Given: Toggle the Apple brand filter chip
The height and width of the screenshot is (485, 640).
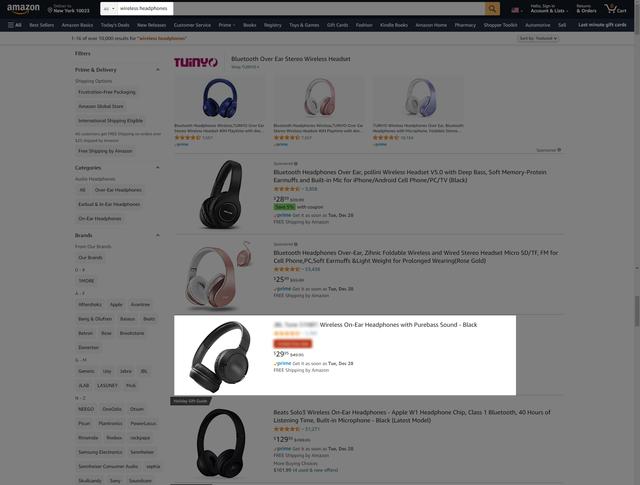Looking at the screenshot, I should [116, 305].
